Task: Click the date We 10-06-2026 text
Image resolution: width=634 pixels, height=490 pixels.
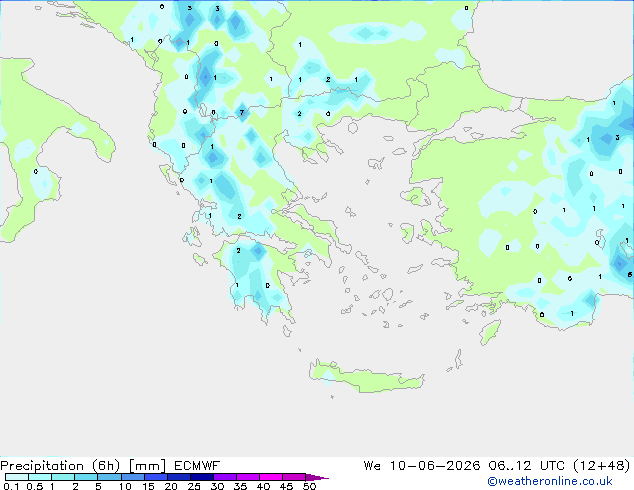Action: tap(422, 466)
